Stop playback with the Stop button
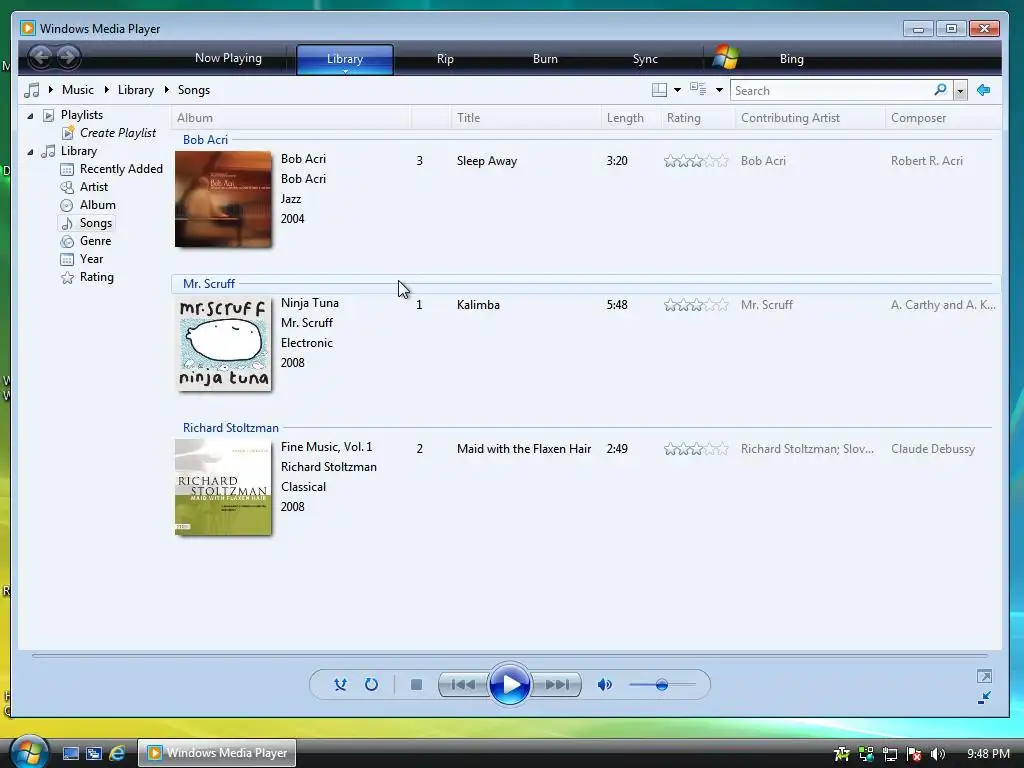The height and width of the screenshot is (768, 1024). [x=416, y=684]
